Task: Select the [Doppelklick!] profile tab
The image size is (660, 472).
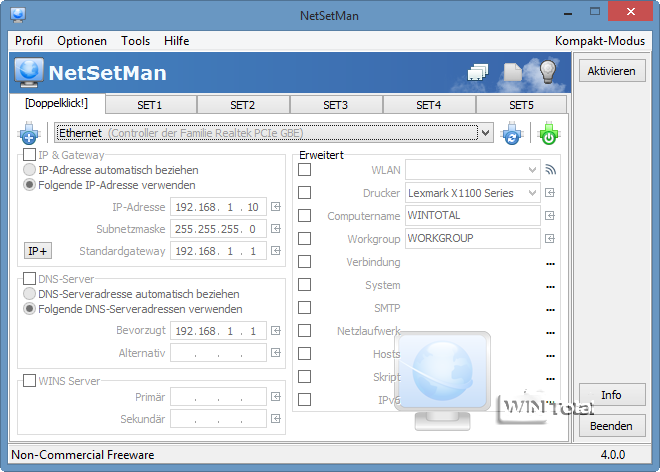Action: 57,104
